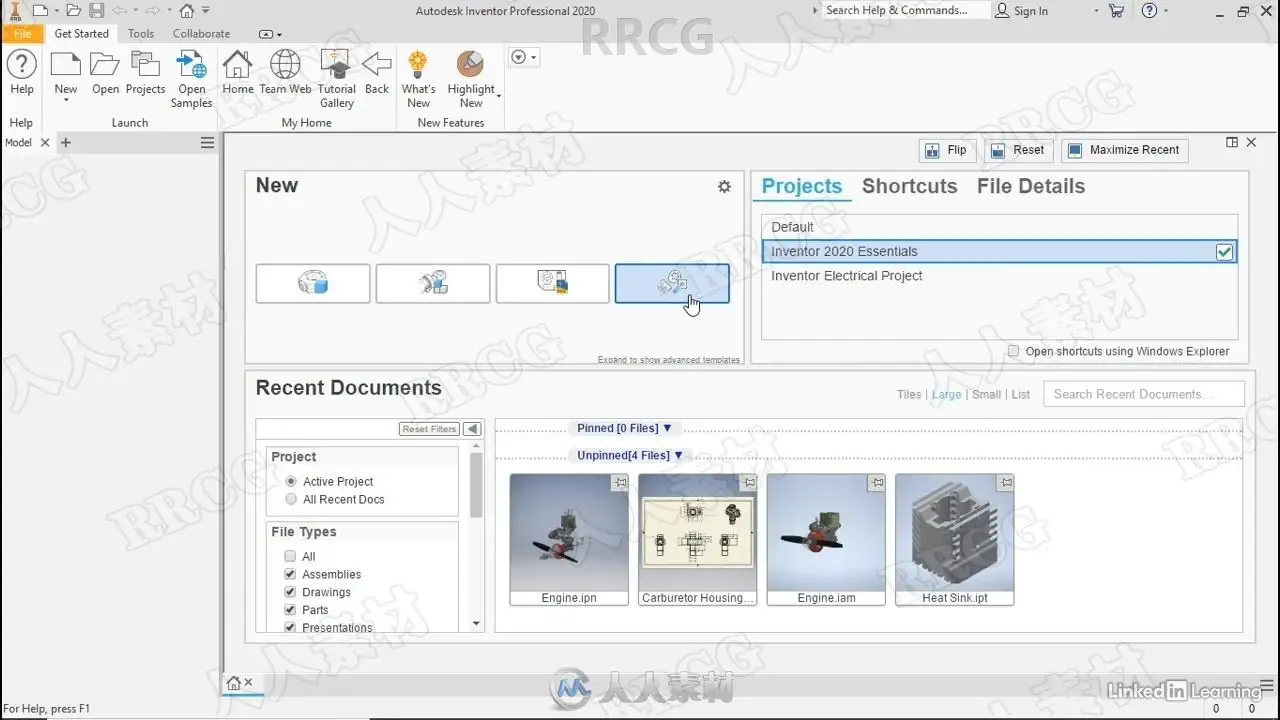Expand the New button dropdown arrow
This screenshot has width=1280, height=720.
(x=66, y=101)
